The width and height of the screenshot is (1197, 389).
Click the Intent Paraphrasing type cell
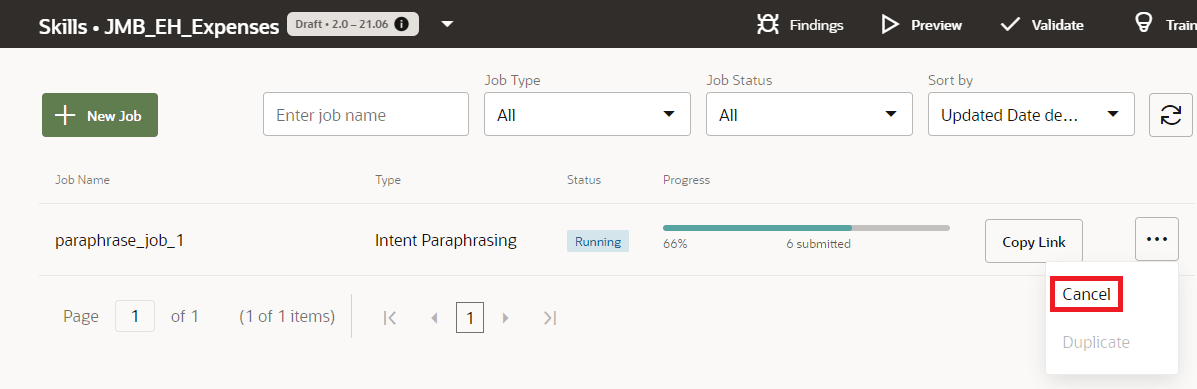(x=446, y=241)
